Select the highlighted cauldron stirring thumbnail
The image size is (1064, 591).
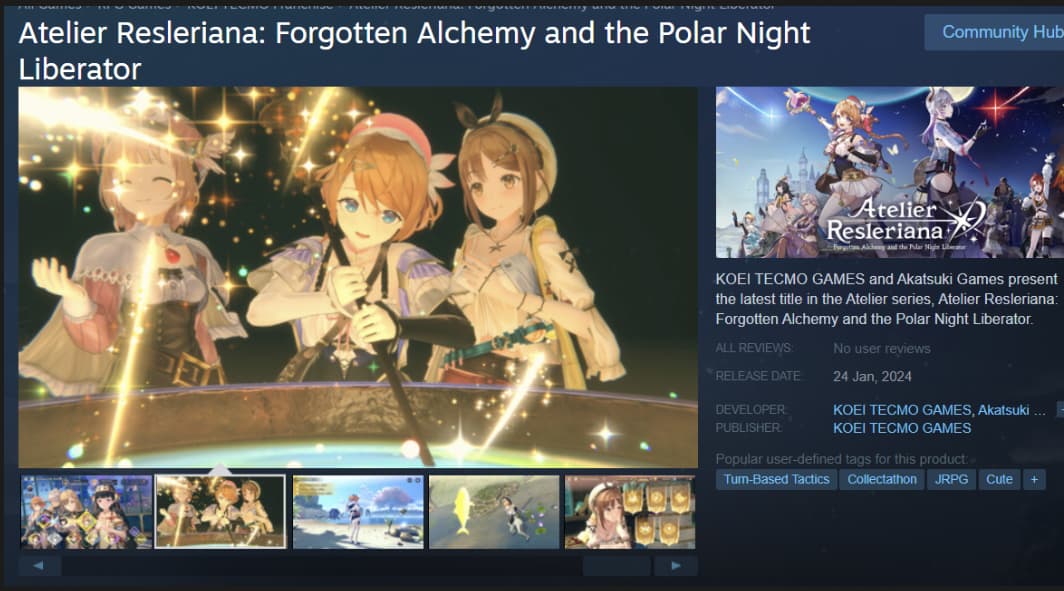tap(221, 512)
